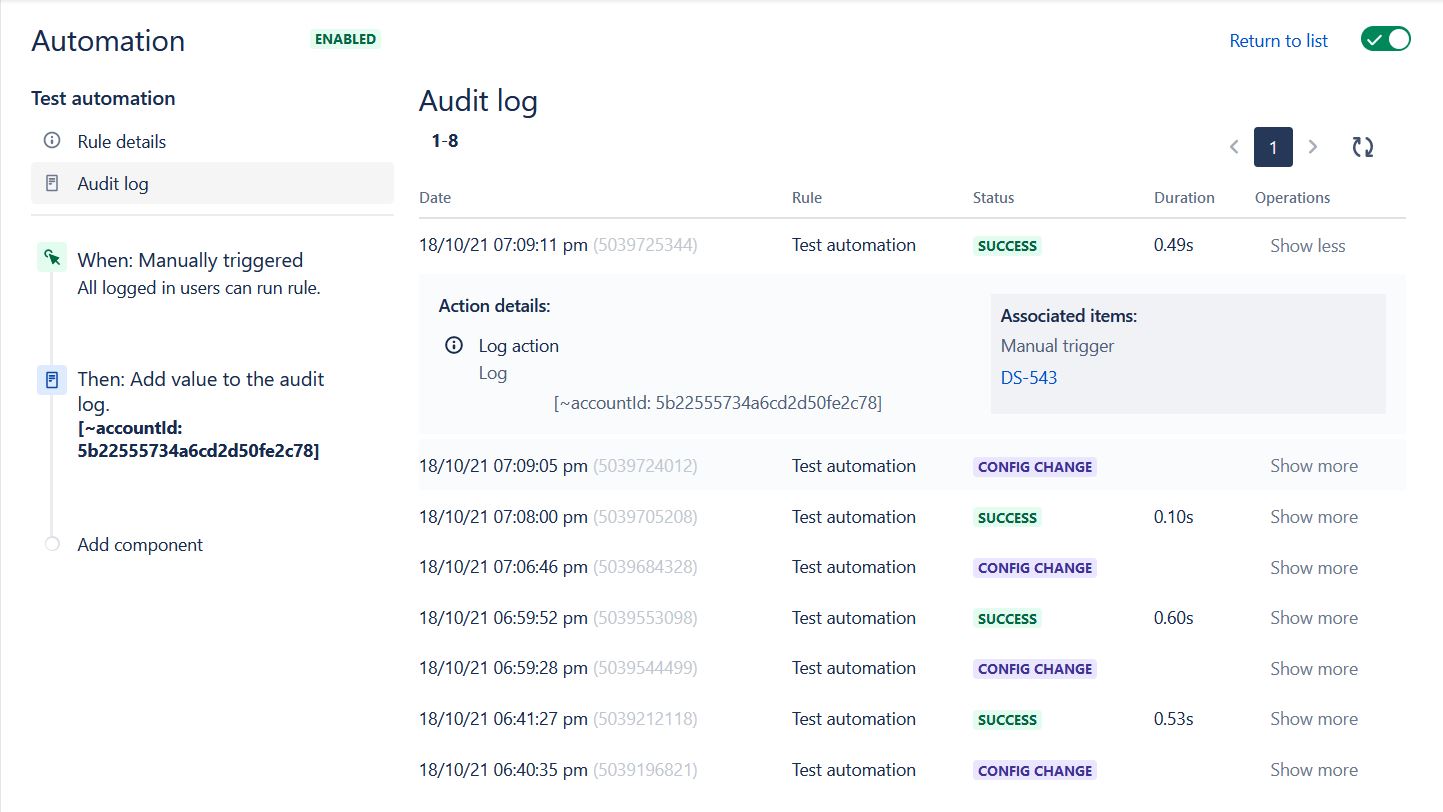Image resolution: width=1443 pixels, height=812 pixels.
Task: Click the Log action info icon
Action: pos(454,345)
